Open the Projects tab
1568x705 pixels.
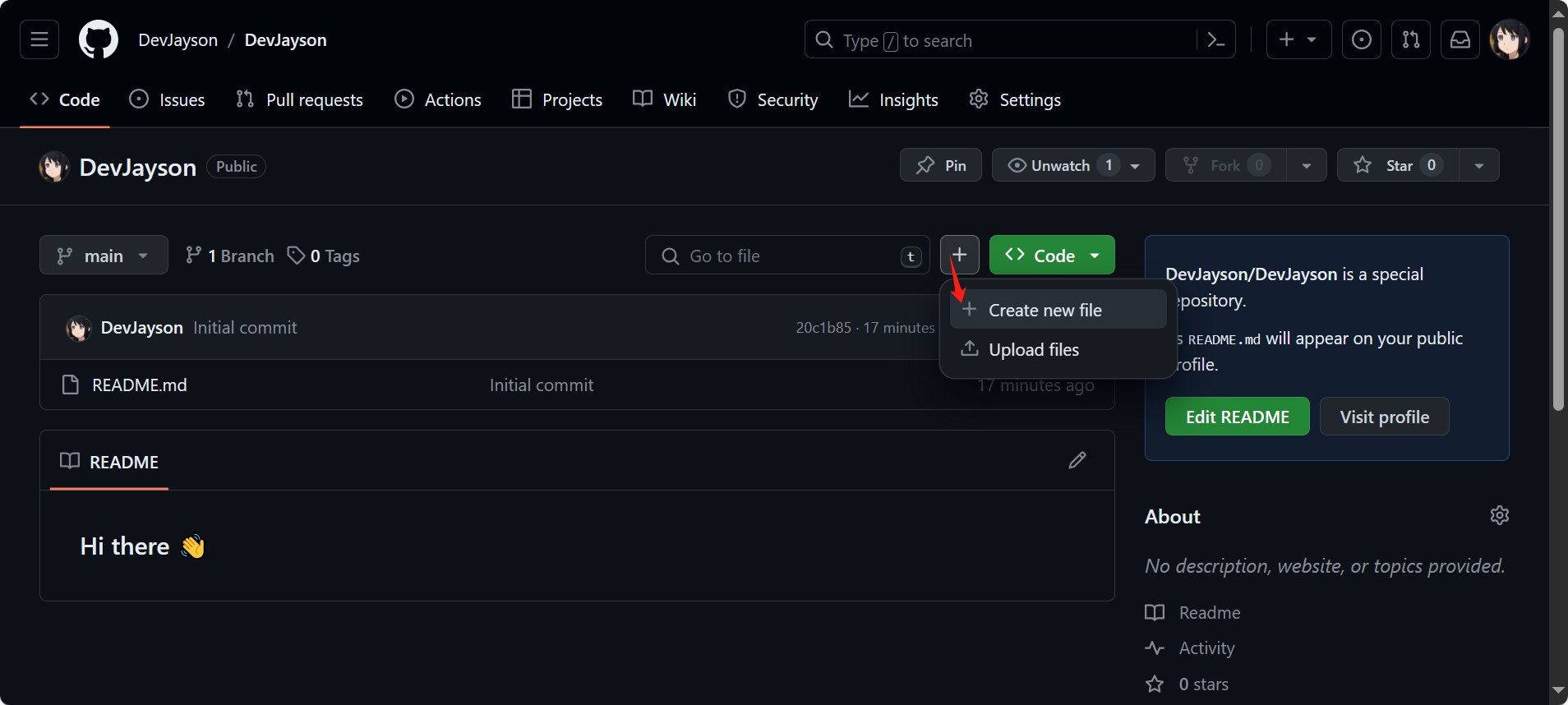click(557, 99)
